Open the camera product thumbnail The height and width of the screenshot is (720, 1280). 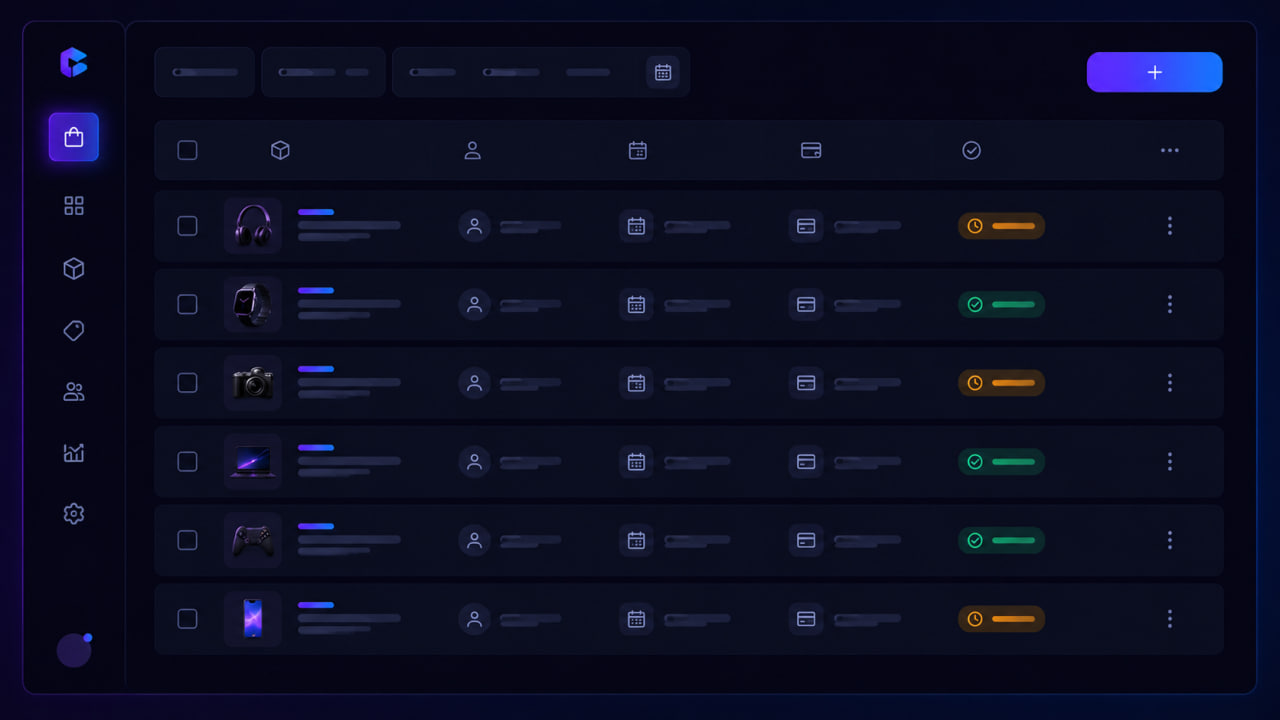[253, 383]
